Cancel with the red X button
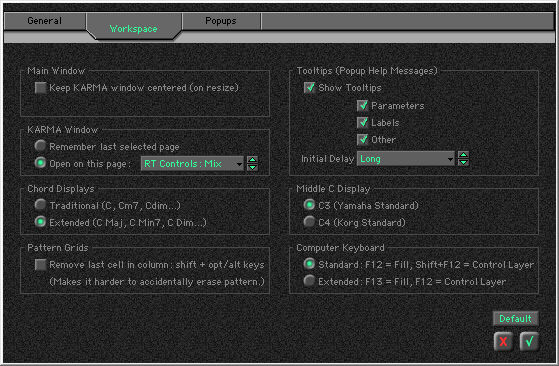 (x=503, y=341)
